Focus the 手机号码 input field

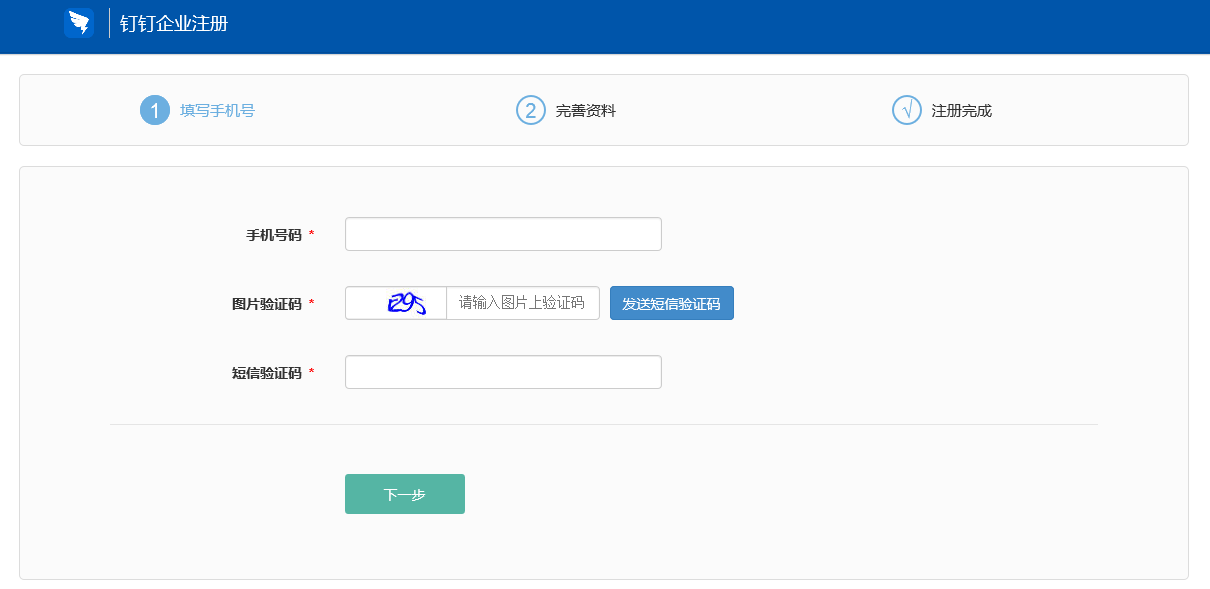tap(503, 234)
